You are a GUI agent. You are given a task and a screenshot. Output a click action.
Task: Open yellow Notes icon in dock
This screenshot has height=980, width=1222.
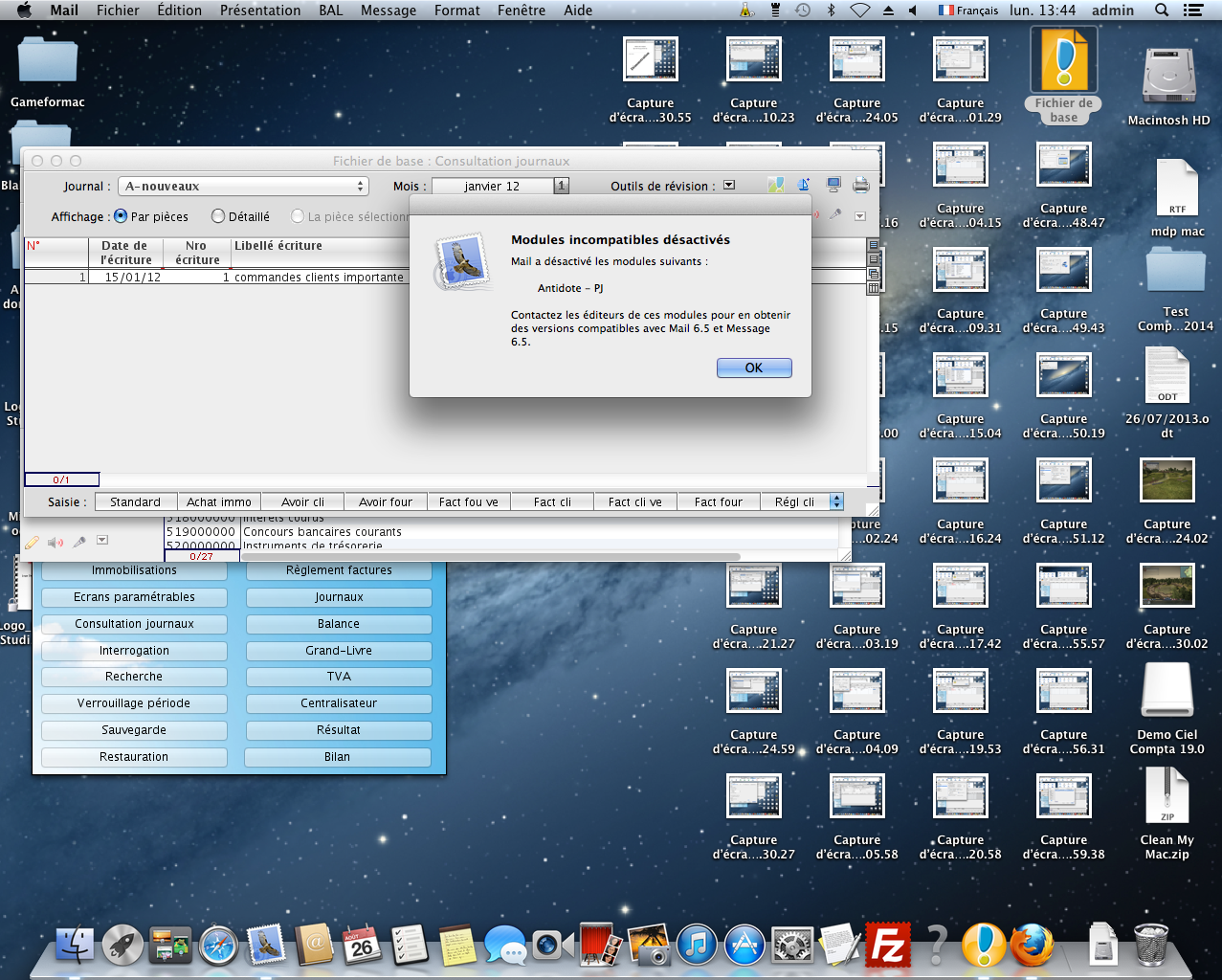pyautogui.click(x=457, y=946)
